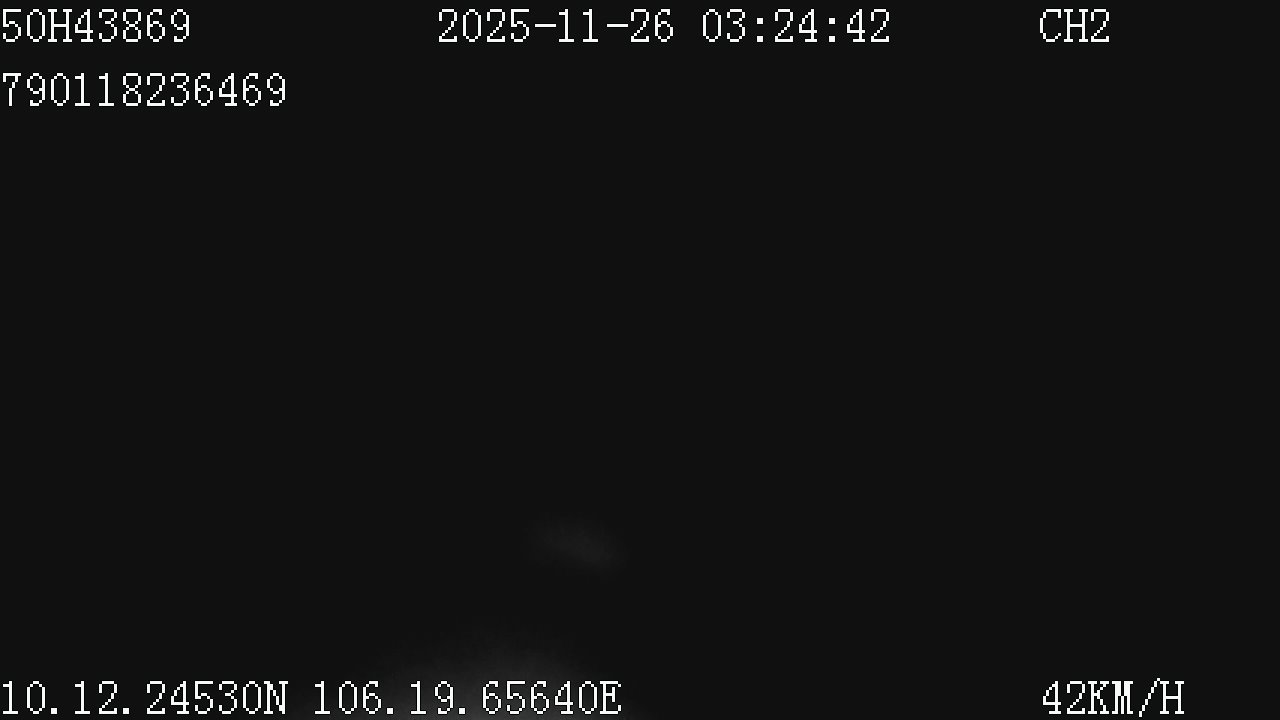The height and width of the screenshot is (720, 1280).
Task: Select the CH2 channel label
Action: click(x=1075, y=27)
